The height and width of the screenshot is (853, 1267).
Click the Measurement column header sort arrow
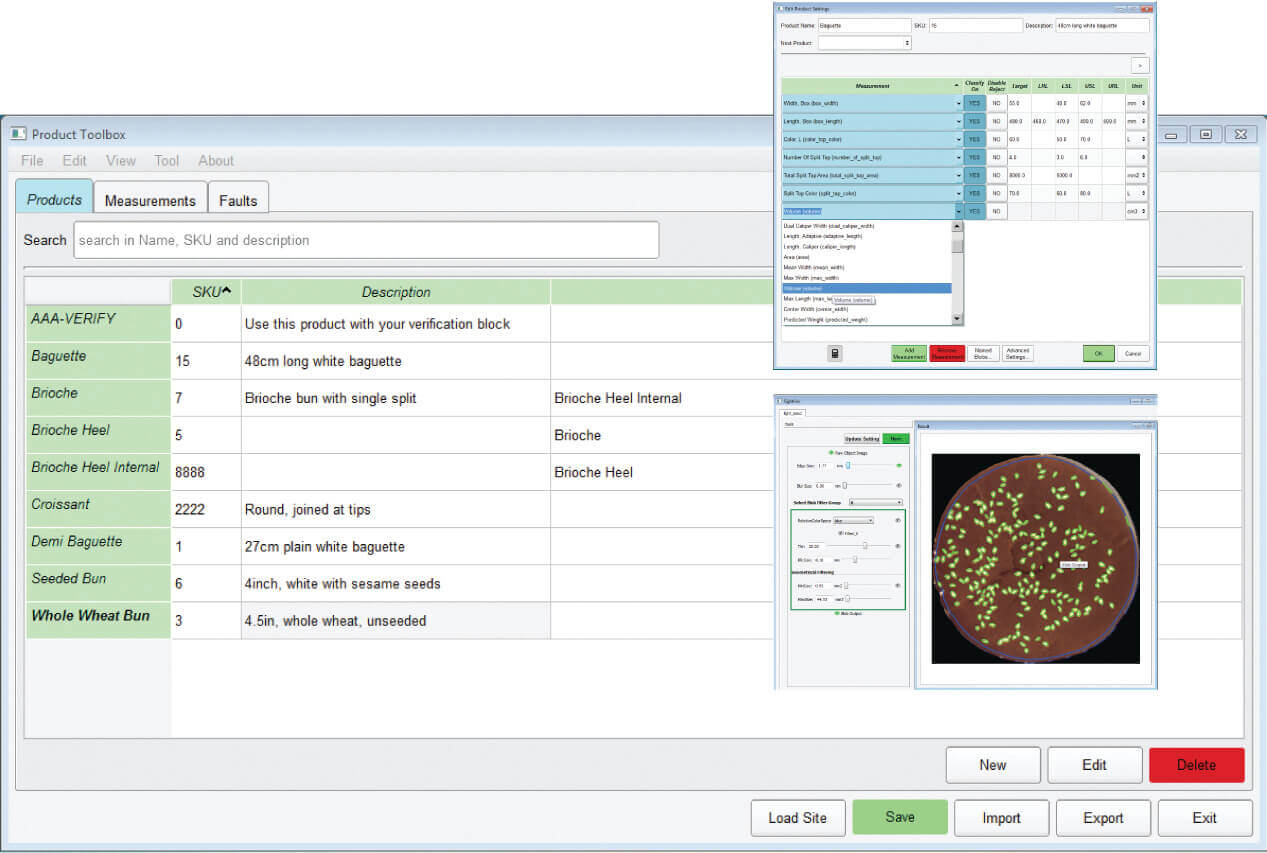coord(956,86)
